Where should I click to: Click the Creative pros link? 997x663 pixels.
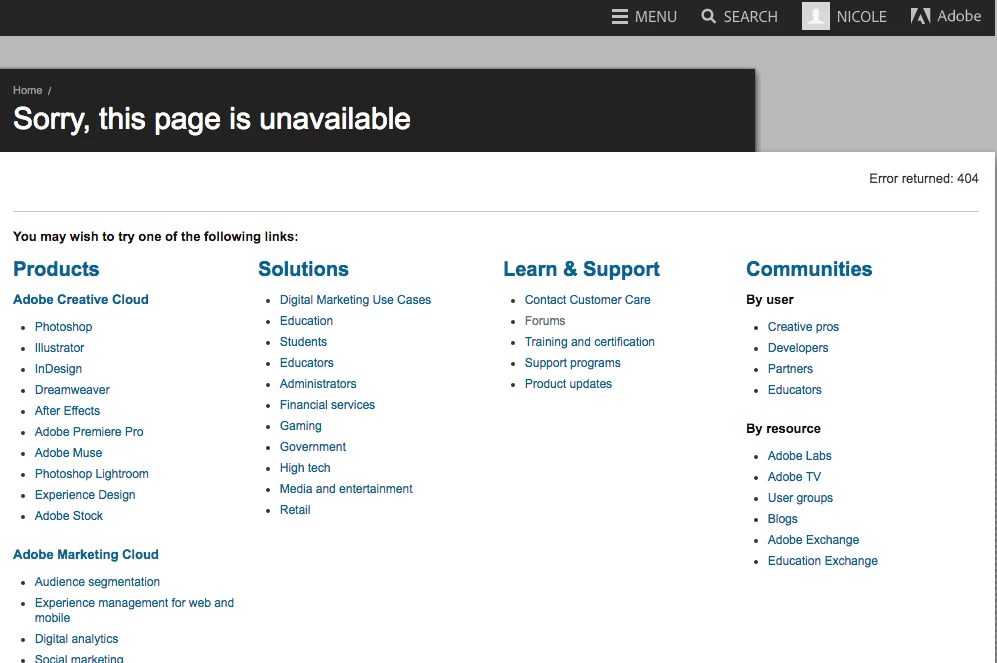803,327
